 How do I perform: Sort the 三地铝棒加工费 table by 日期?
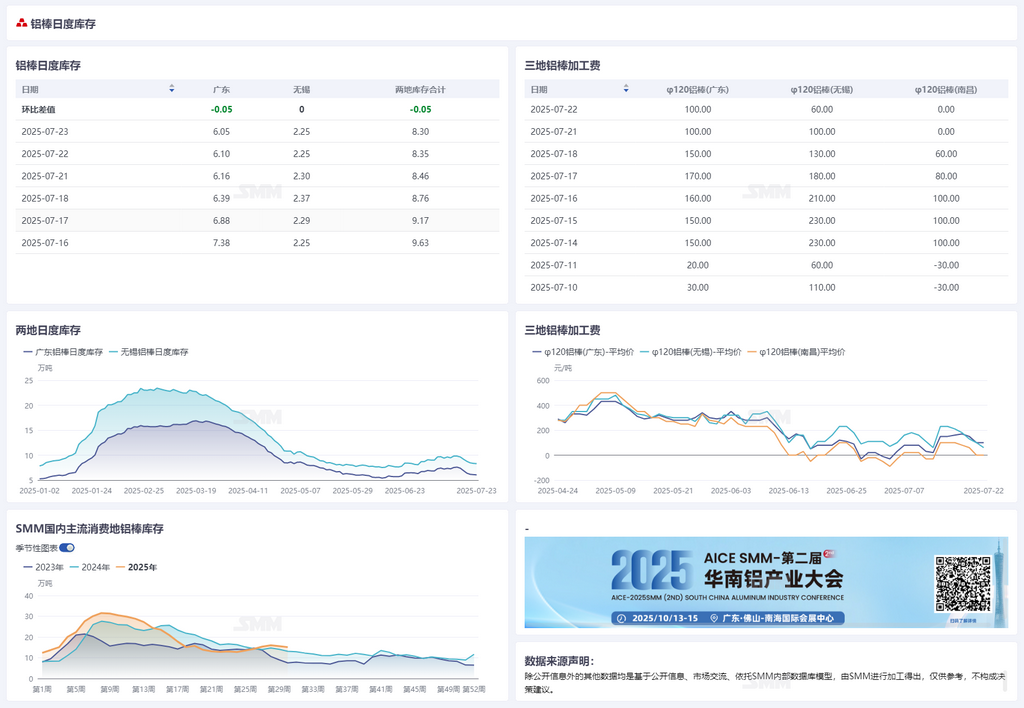(626, 89)
